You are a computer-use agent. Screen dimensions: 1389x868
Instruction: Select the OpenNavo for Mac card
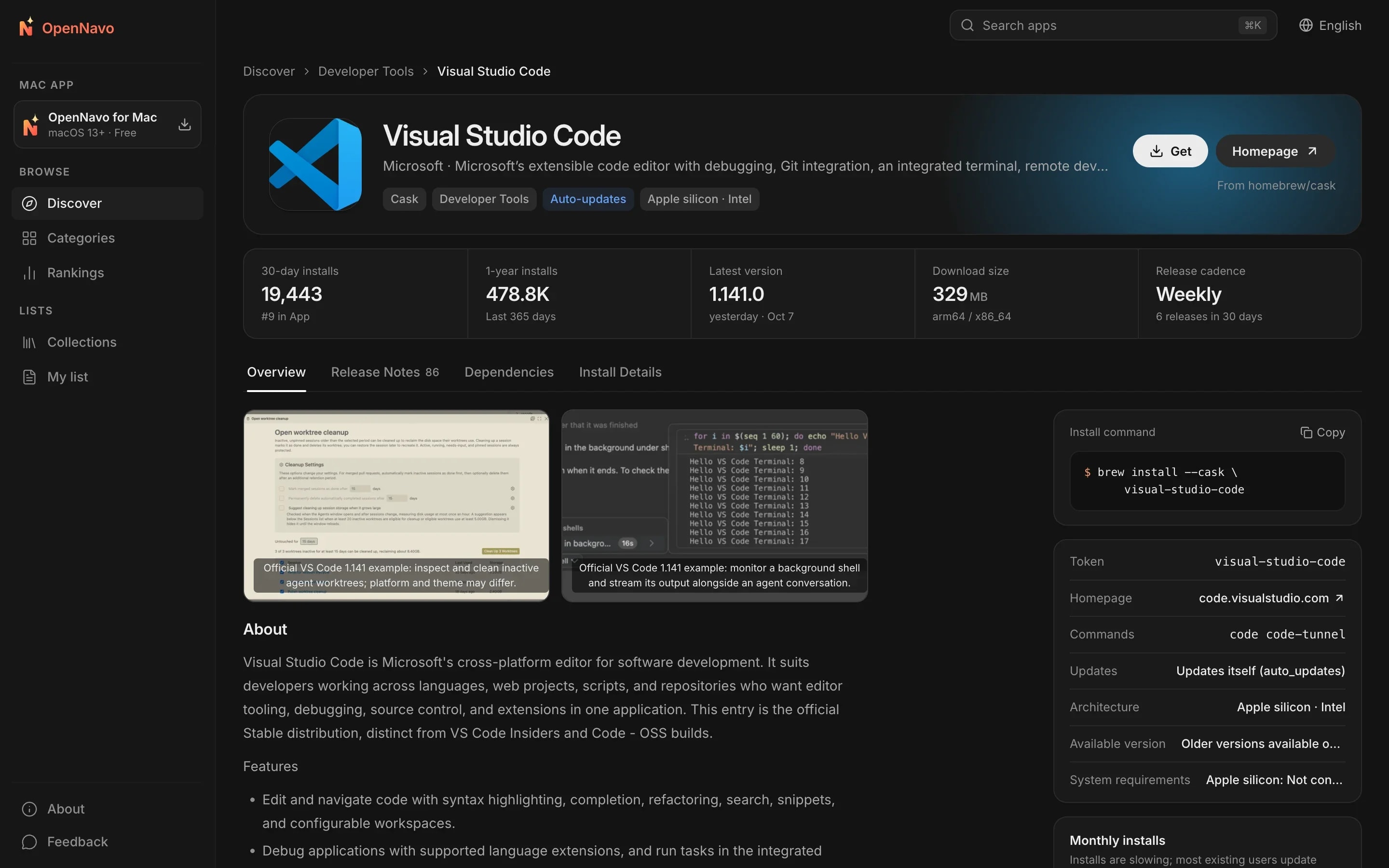[108, 124]
